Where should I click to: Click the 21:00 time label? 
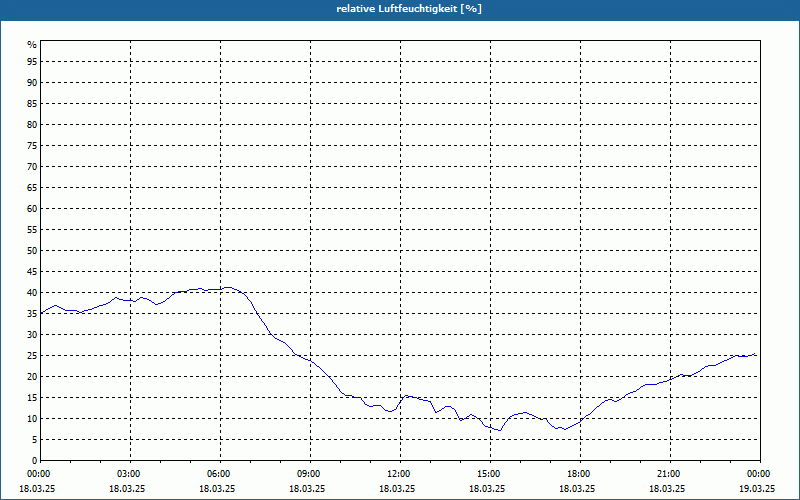point(670,474)
